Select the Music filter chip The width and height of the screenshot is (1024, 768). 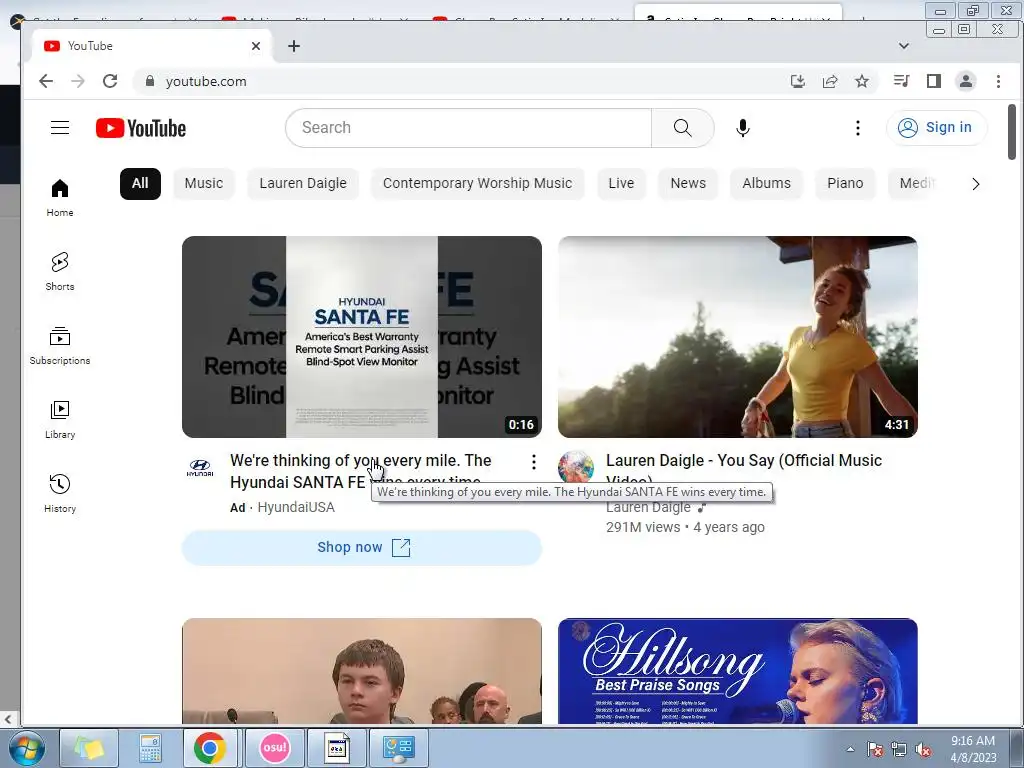tap(204, 184)
